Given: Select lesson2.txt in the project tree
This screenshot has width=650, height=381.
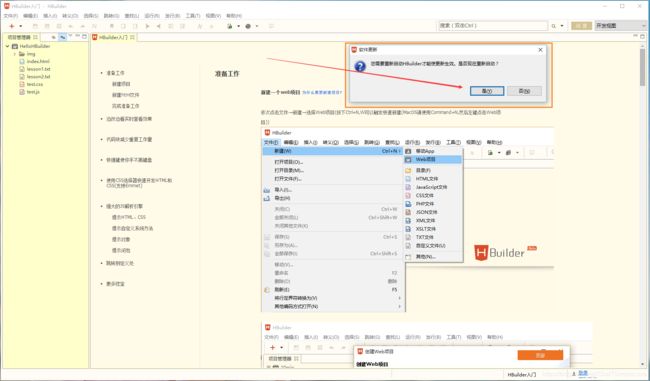Looking at the screenshot, I should (39, 77).
